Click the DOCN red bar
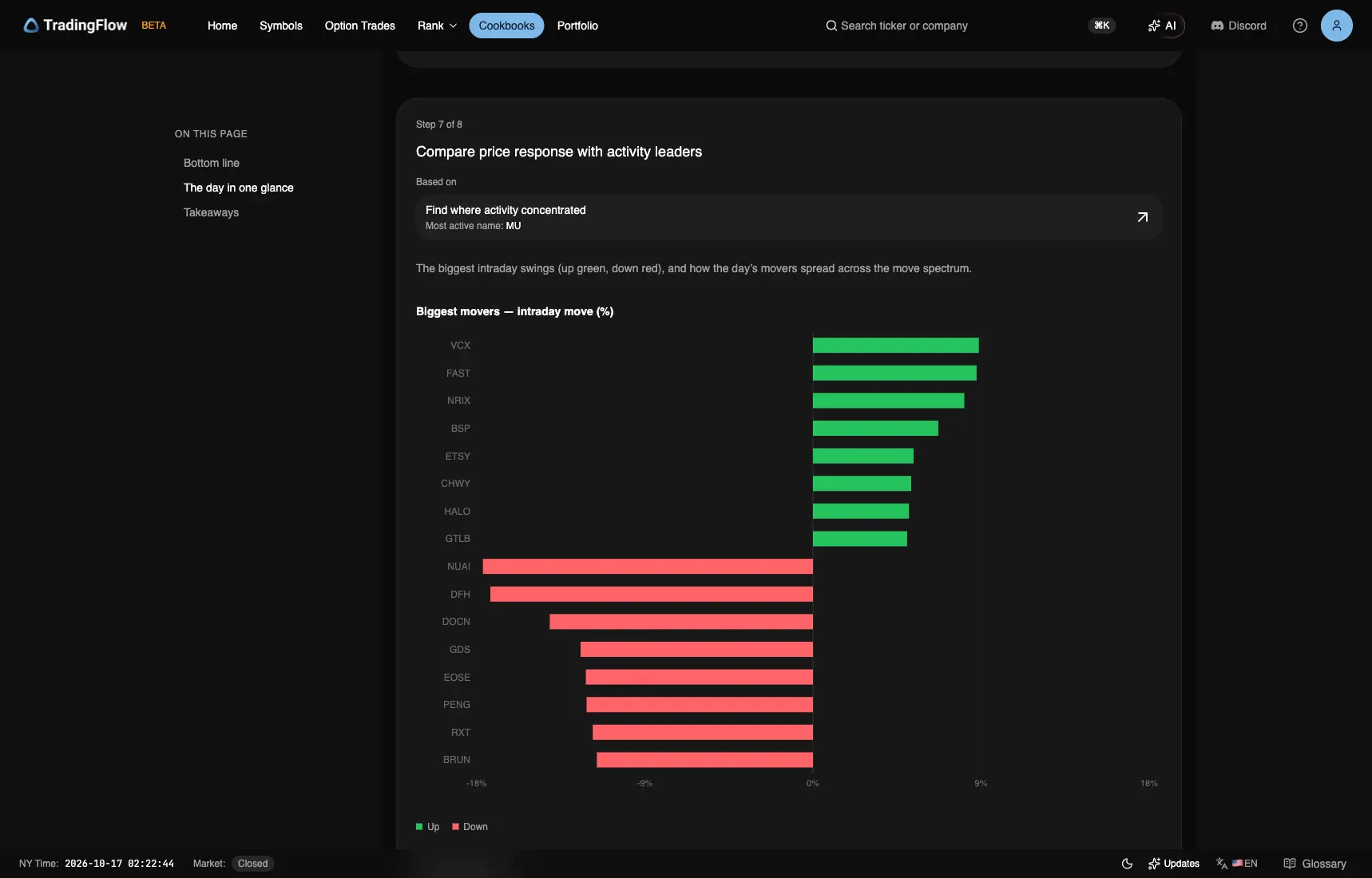1372x878 pixels. click(x=681, y=622)
